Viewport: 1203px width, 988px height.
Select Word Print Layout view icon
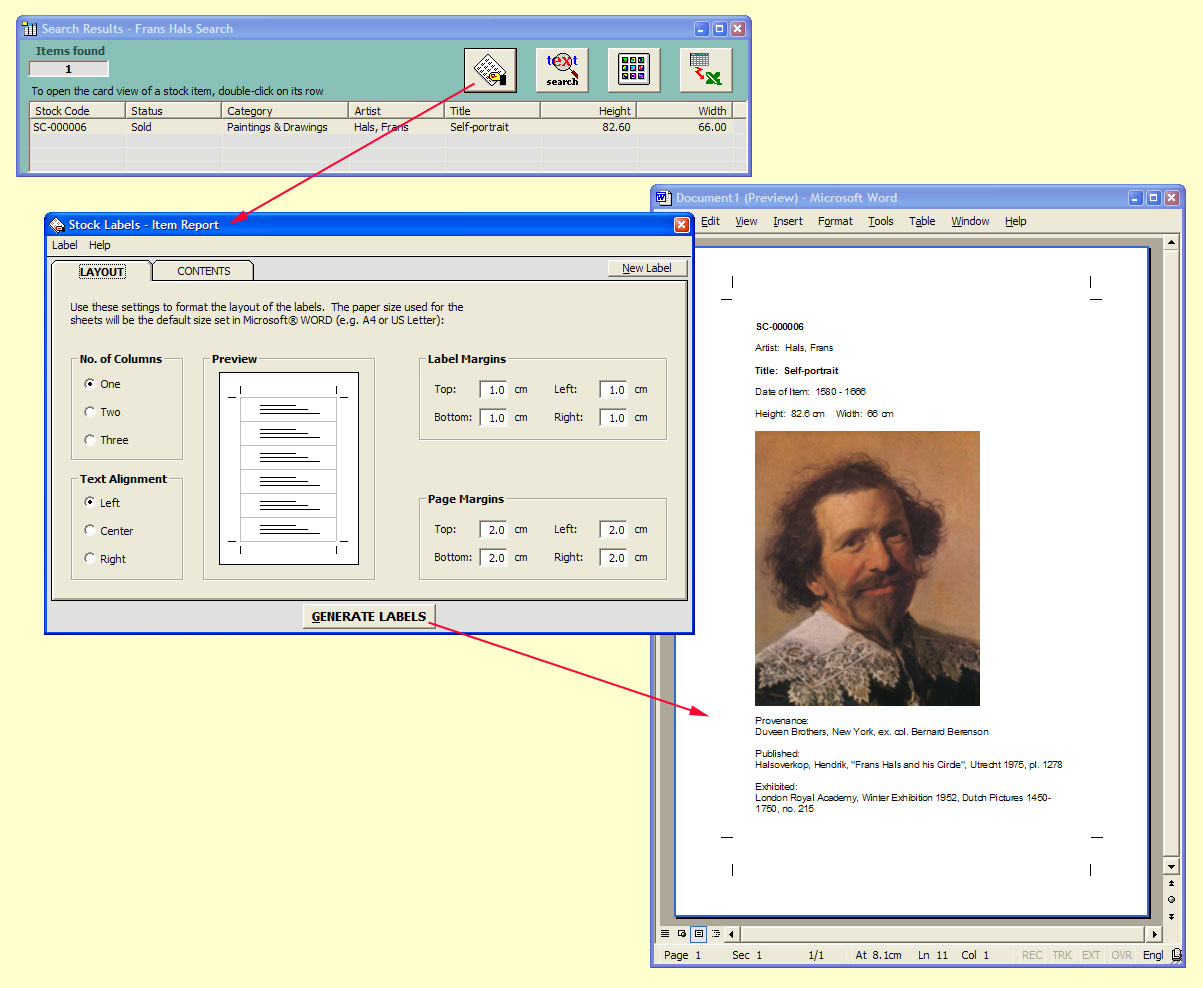point(698,934)
